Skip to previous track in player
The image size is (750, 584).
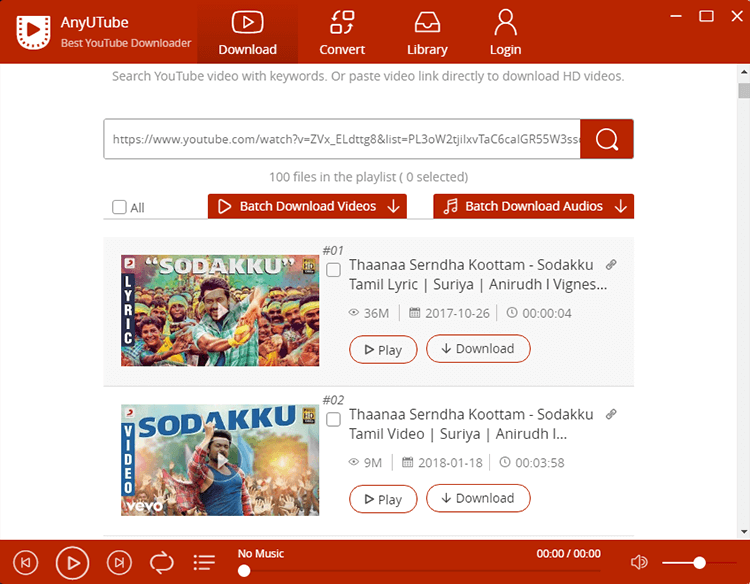point(25,562)
